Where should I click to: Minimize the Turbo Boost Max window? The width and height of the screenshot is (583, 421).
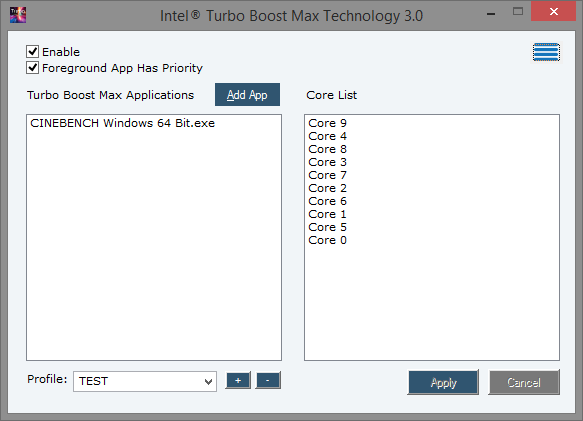pyautogui.click(x=491, y=13)
